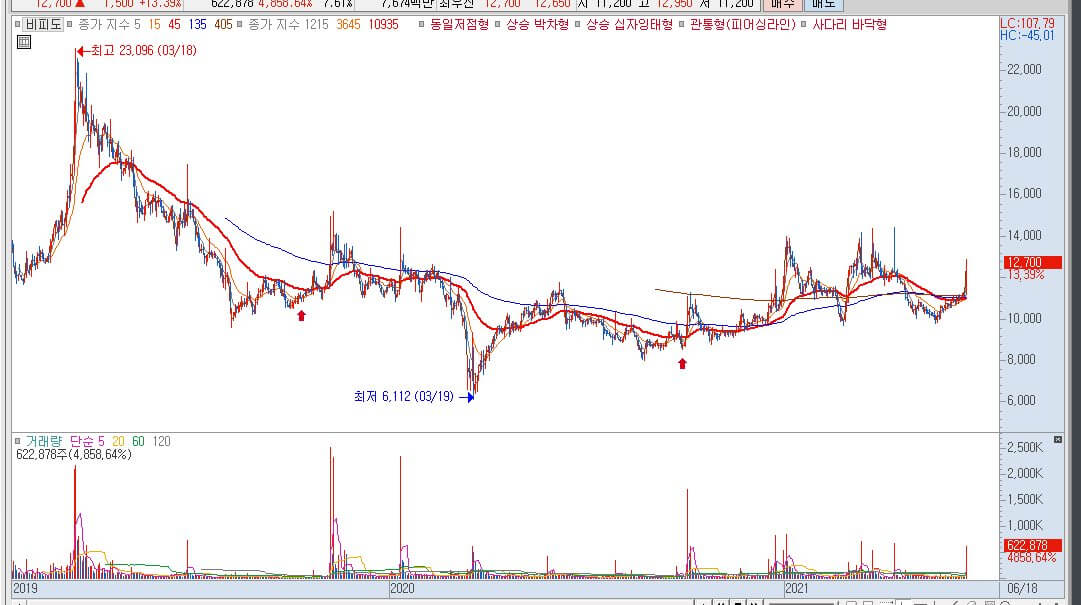Click the 10935 moving average period
1081x605 pixels.
click(383, 25)
